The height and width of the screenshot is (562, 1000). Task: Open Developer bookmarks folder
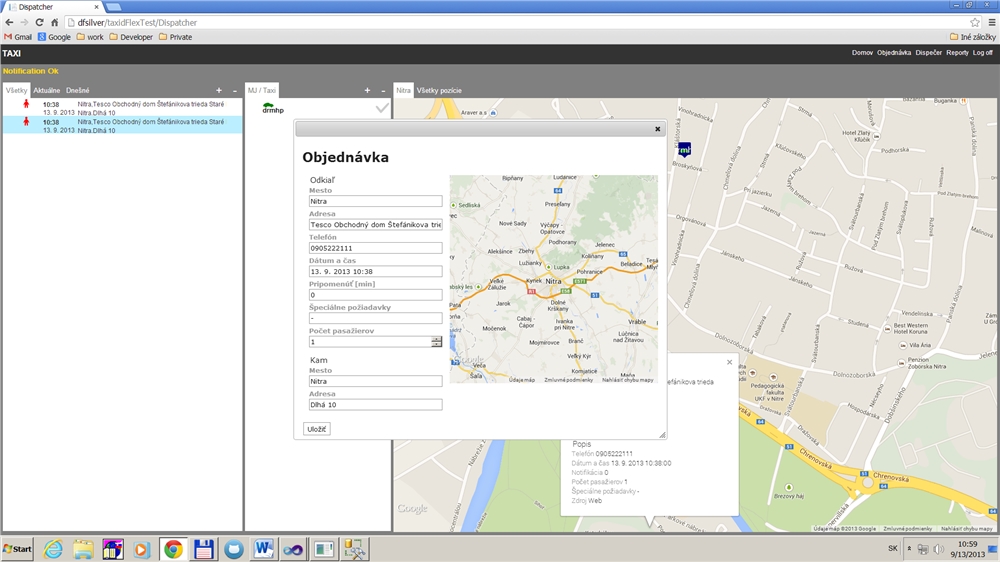pos(131,37)
